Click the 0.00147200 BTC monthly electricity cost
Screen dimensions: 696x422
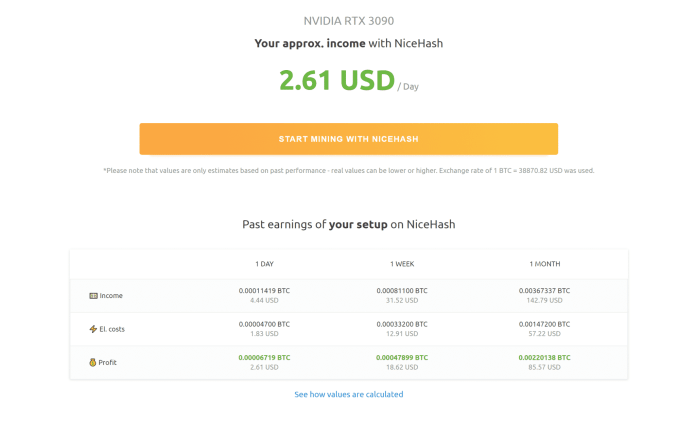[x=545, y=324]
